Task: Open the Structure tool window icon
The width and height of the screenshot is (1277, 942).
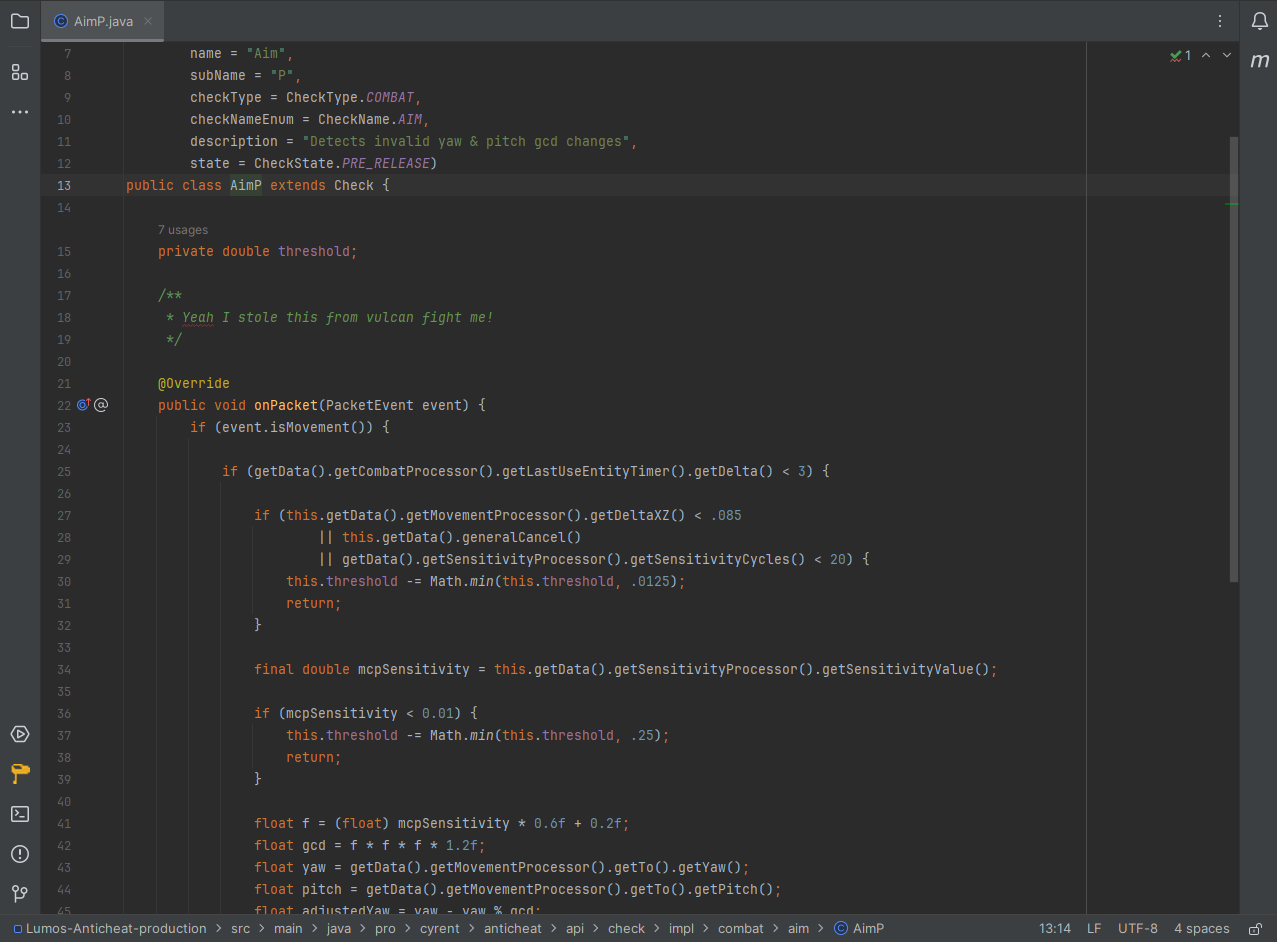Action: pyautogui.click(x=20, y=72)
